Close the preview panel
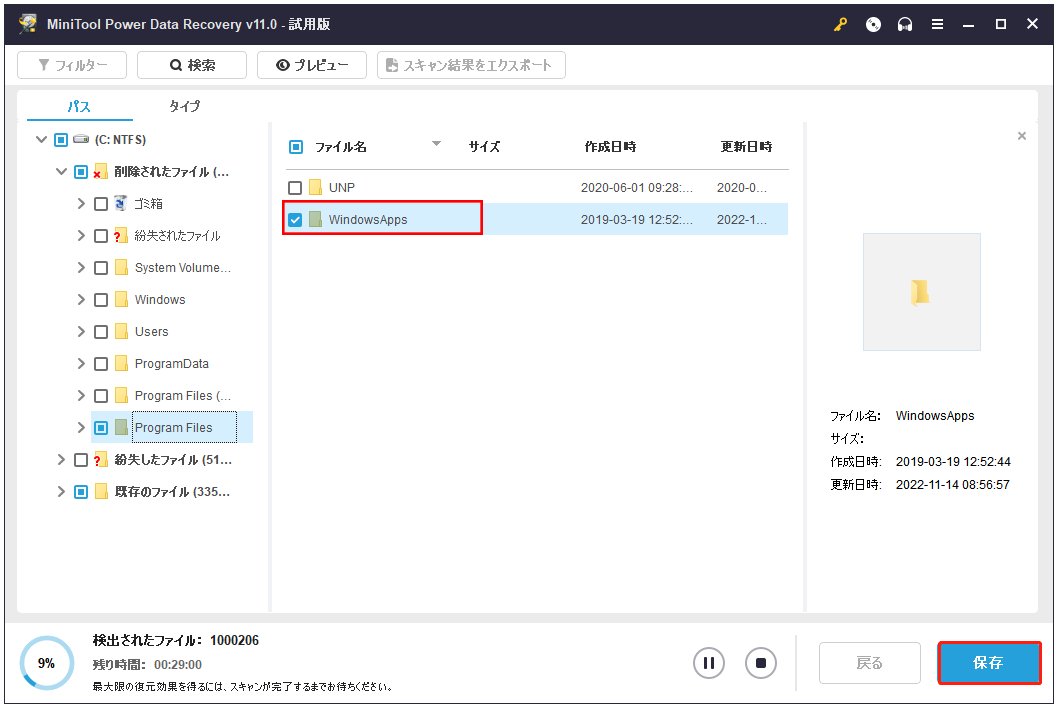This screenshot has width=1059, height=708. pyautogui.click(x=1022, y=136)
